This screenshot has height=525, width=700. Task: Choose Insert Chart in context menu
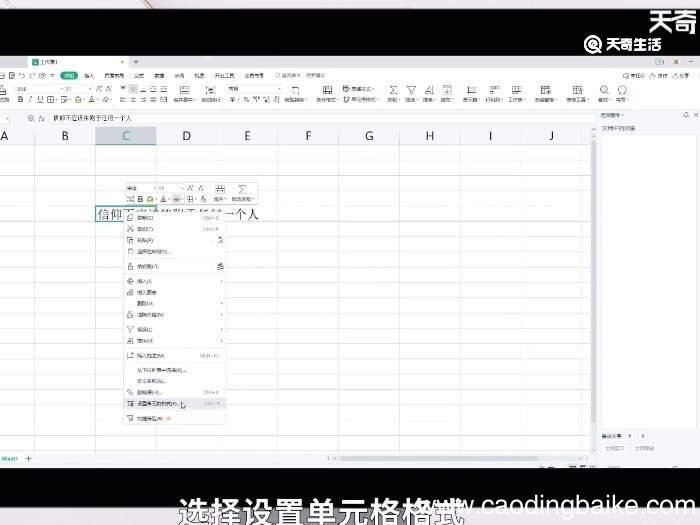click(x=175, y=292)
